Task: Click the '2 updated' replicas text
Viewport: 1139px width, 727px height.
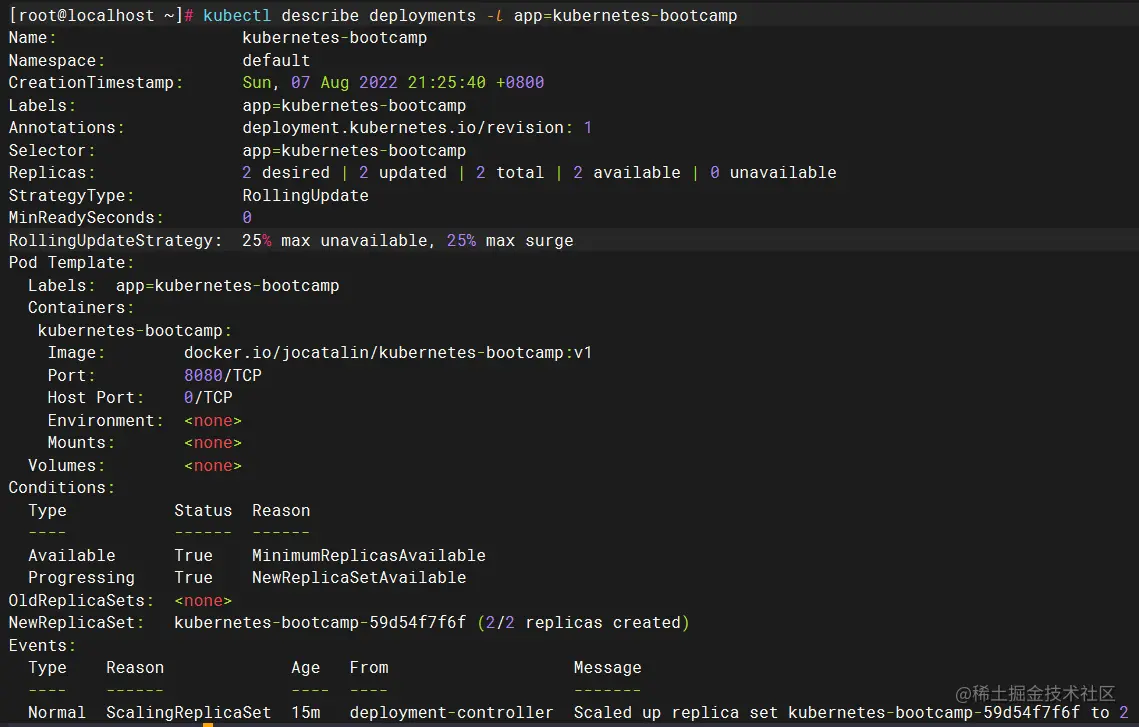Action: coord(402,173)
